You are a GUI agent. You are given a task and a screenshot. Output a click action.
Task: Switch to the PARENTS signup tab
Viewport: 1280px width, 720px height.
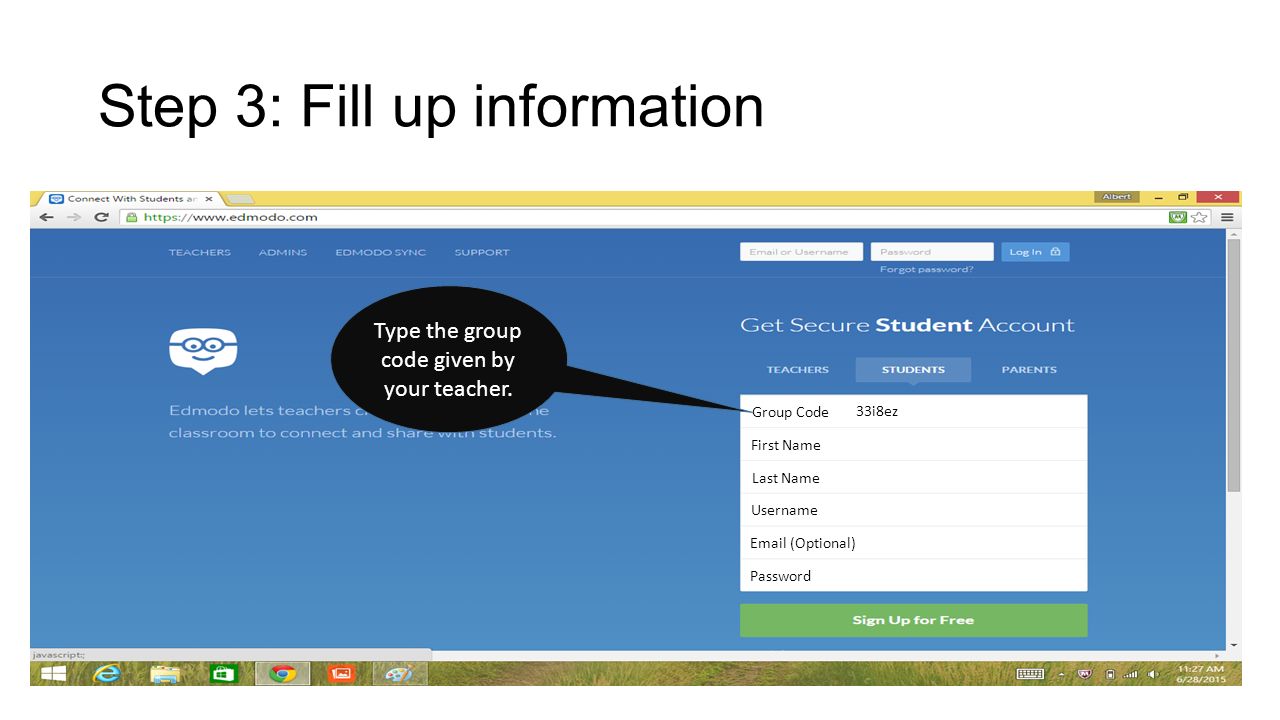point(1029,370)
